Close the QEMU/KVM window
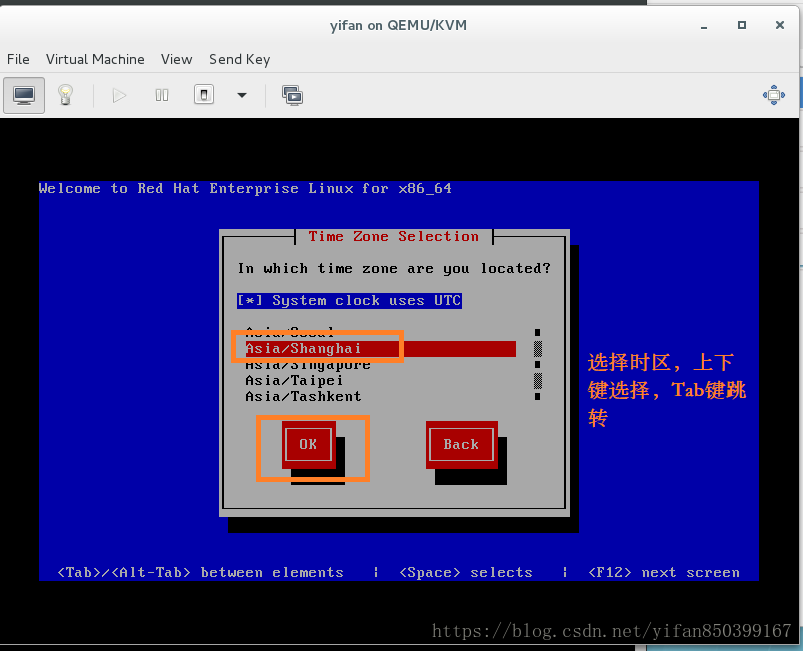 (779, 25)
